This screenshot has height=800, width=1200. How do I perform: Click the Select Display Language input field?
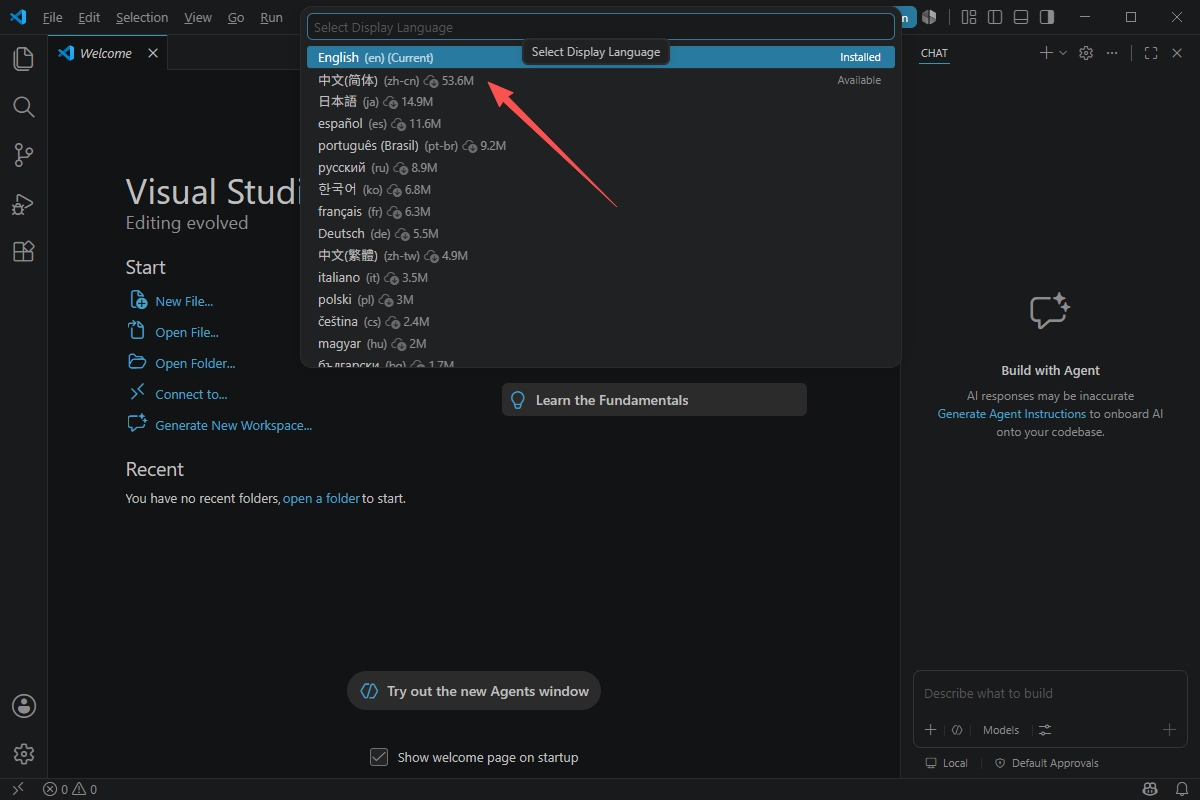click(x=600, y=27)
